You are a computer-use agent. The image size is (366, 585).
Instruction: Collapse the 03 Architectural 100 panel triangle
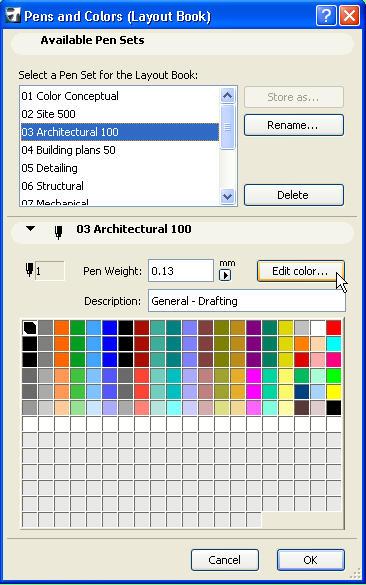[30, 228]
